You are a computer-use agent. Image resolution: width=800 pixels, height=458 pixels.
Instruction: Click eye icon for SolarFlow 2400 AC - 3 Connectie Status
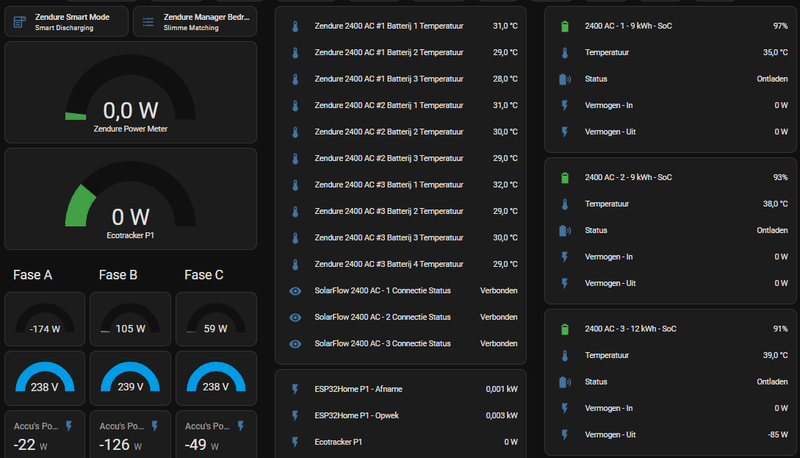pos(295,344)
